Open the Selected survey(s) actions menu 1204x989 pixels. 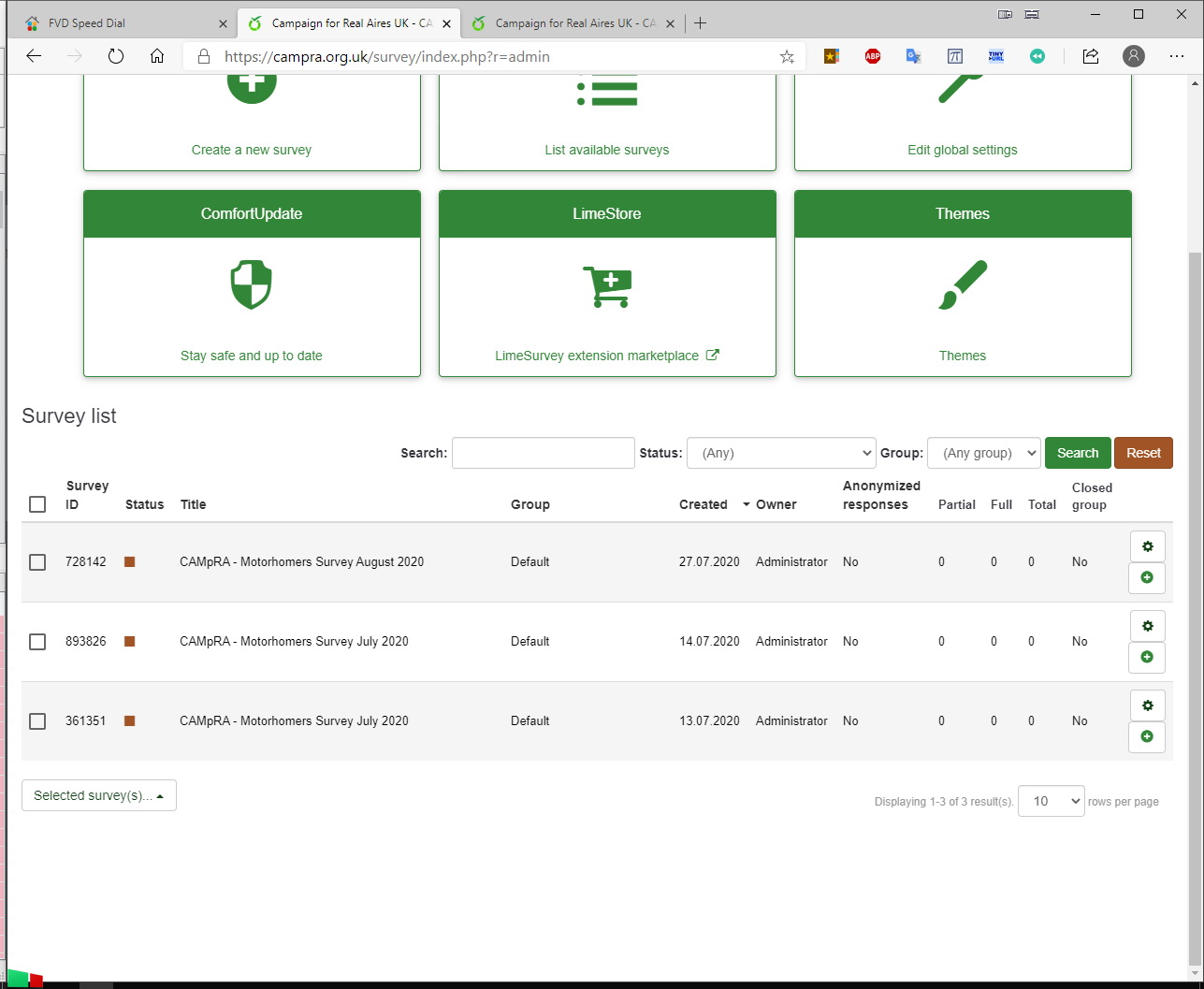(99, 795)
